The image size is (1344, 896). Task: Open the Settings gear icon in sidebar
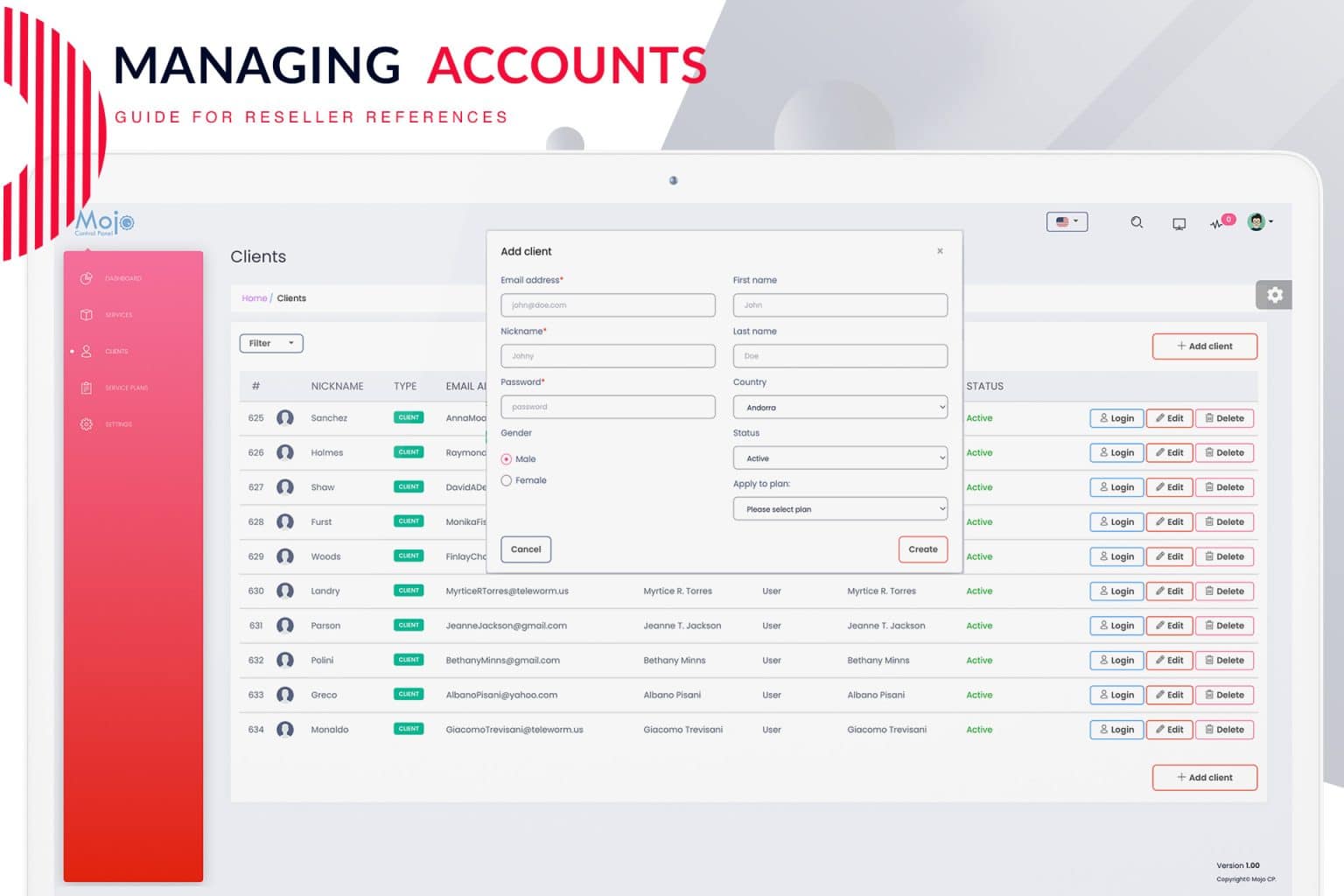coord(87,424)
